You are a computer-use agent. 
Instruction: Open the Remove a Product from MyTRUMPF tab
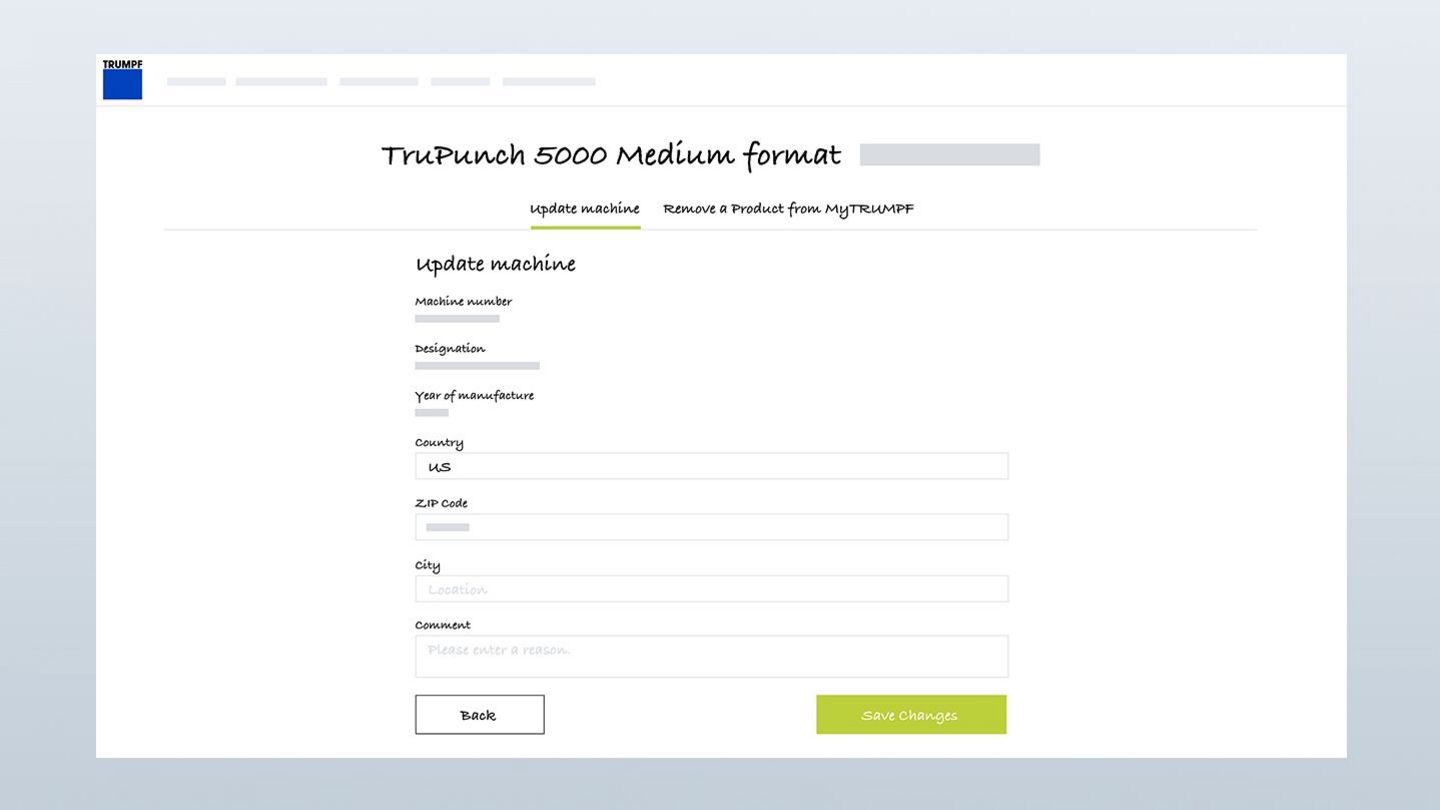pyautogui.click(x=788, y=209)
